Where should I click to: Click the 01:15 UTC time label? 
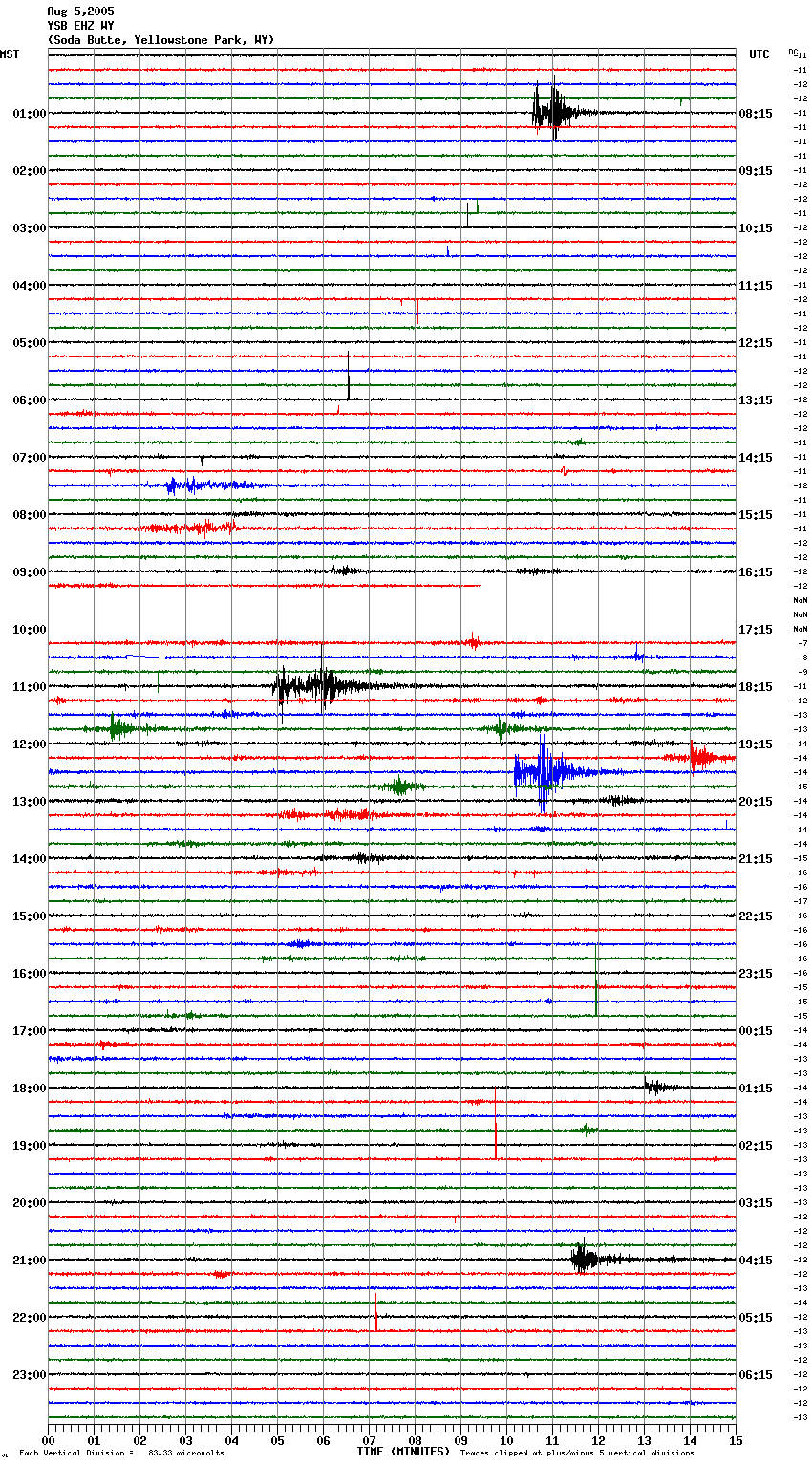click(x=756, y=1089)
